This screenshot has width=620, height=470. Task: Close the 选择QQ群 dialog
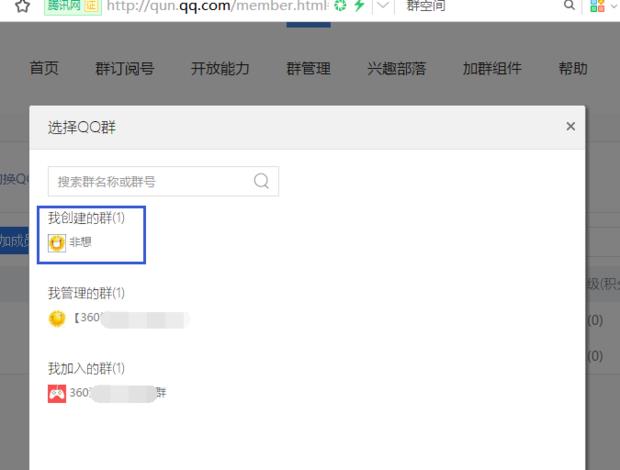tap(570, 126)
